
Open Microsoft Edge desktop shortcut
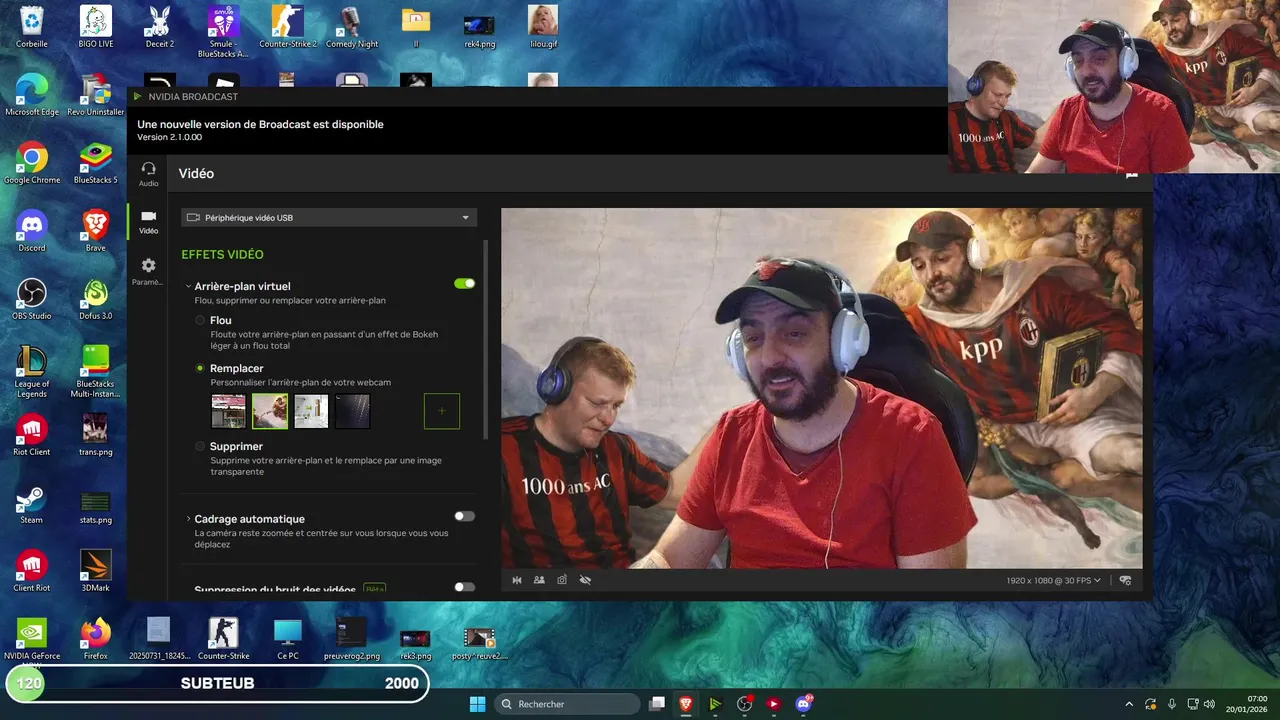pos(32,96)
